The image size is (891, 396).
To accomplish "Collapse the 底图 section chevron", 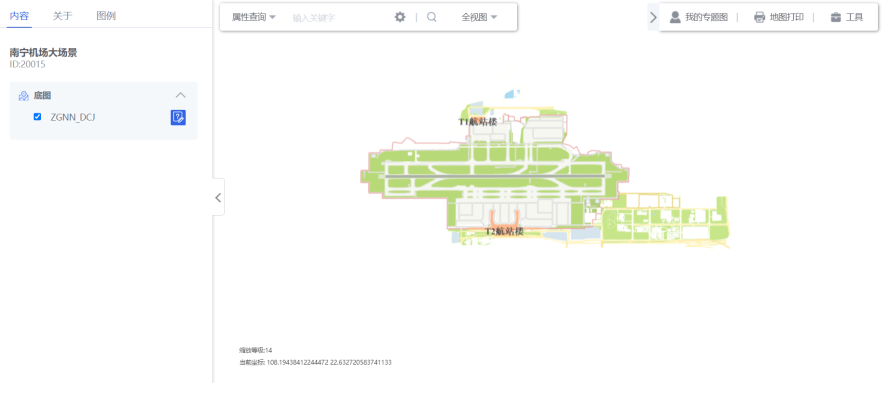I will tap(181, 95).
